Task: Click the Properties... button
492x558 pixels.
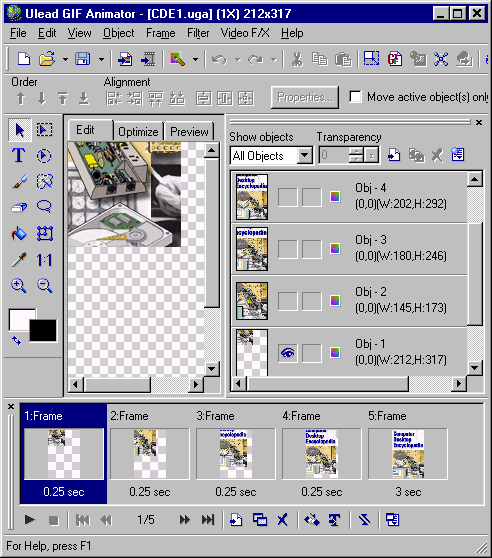Action: click(x=305, y=97)
